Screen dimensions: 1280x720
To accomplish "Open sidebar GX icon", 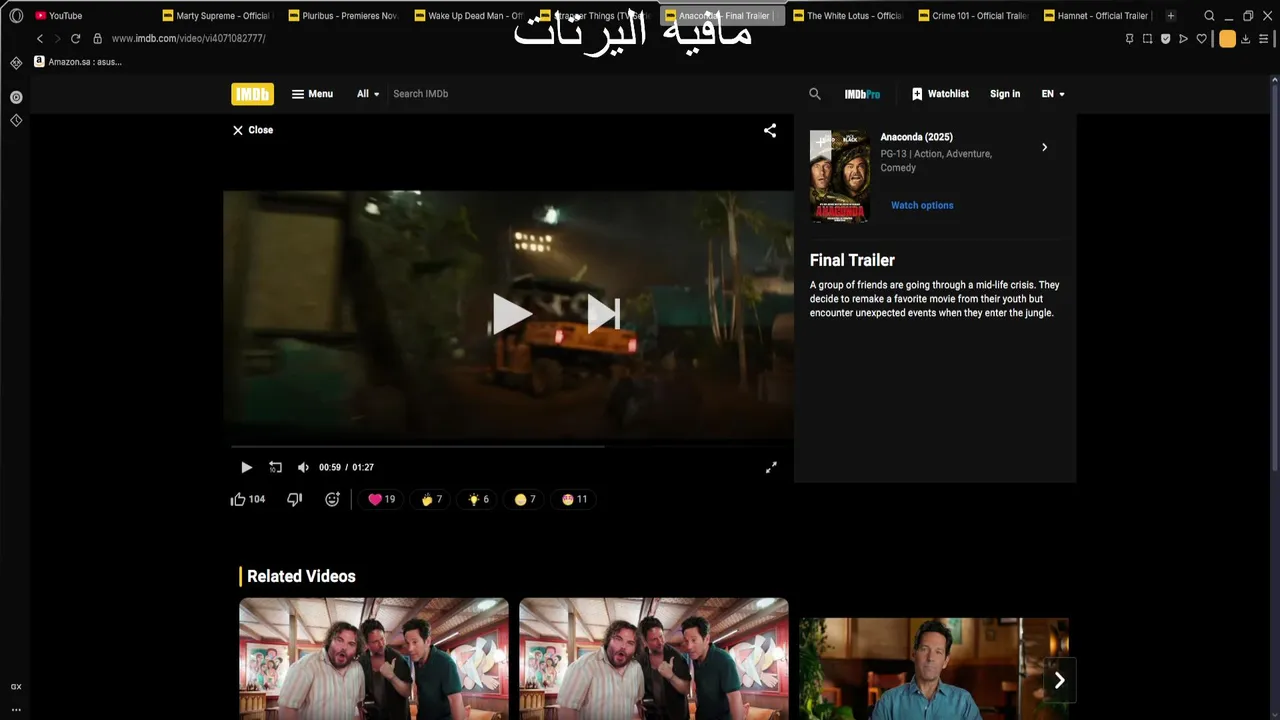I will tap(16, 687).
